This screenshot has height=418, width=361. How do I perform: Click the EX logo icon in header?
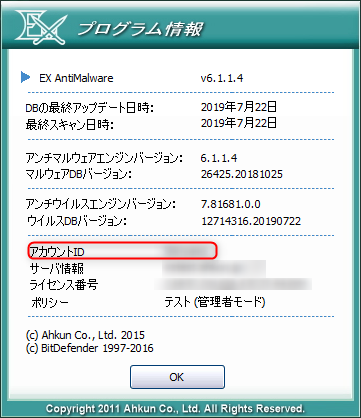(x=41, y=27)
